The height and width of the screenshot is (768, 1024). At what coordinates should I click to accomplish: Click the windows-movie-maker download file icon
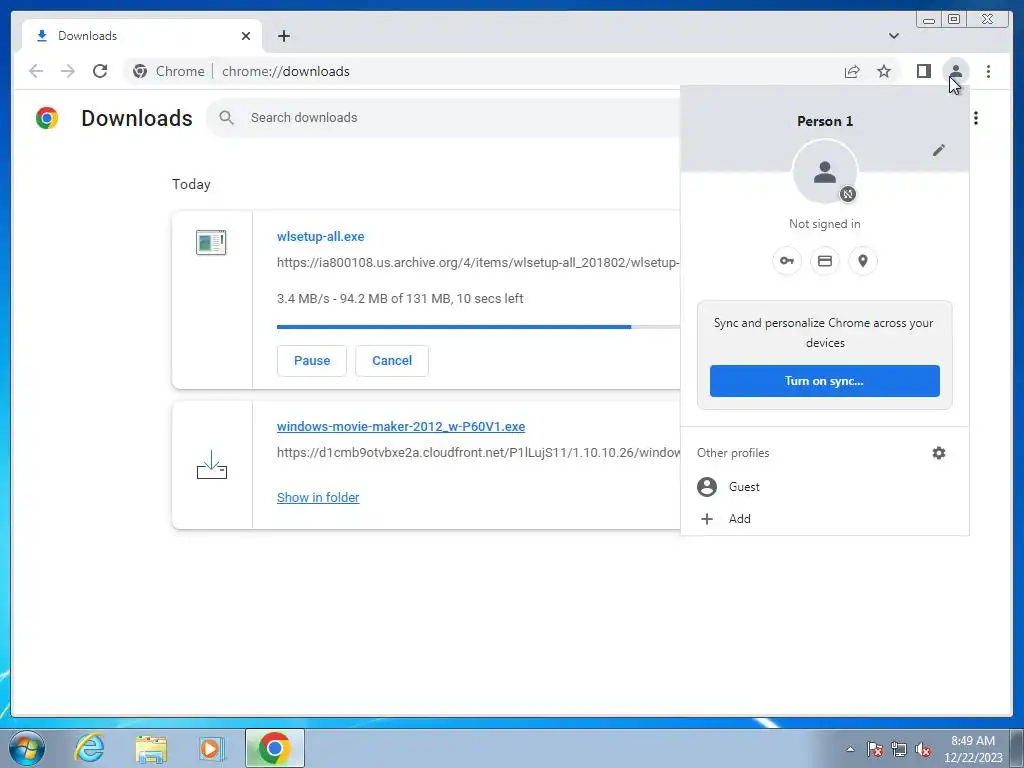pos(212,465)
